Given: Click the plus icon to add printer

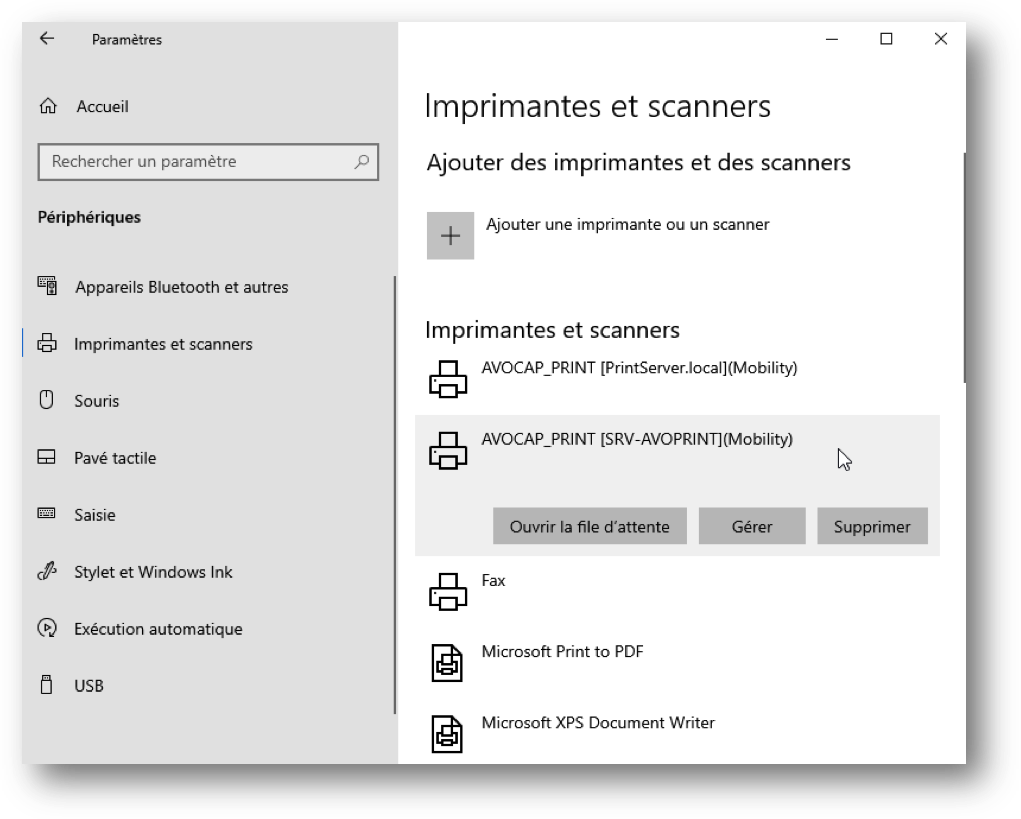Looking at the screenshot, I should point(451,236).
